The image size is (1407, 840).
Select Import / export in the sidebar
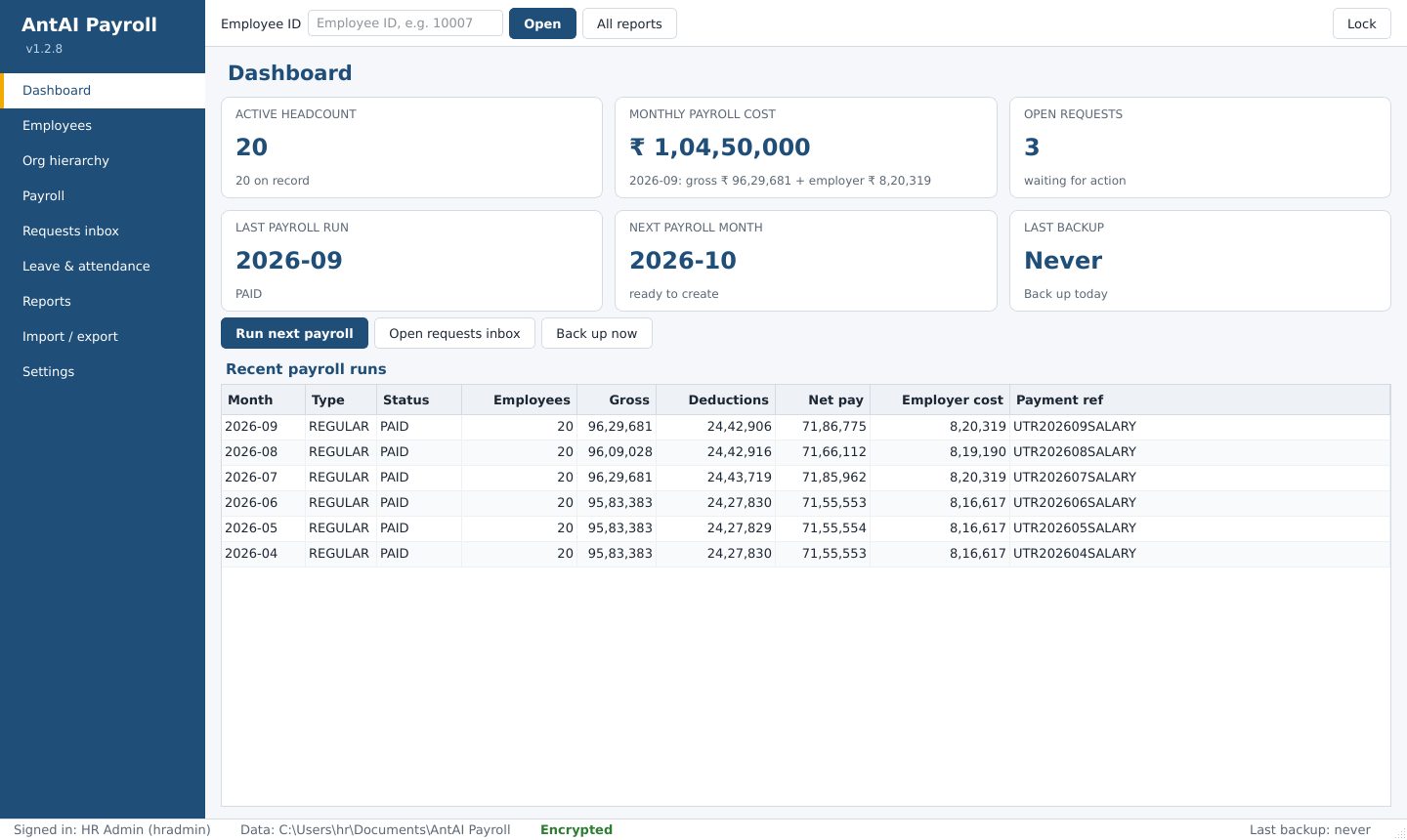[x=103, y=337]
